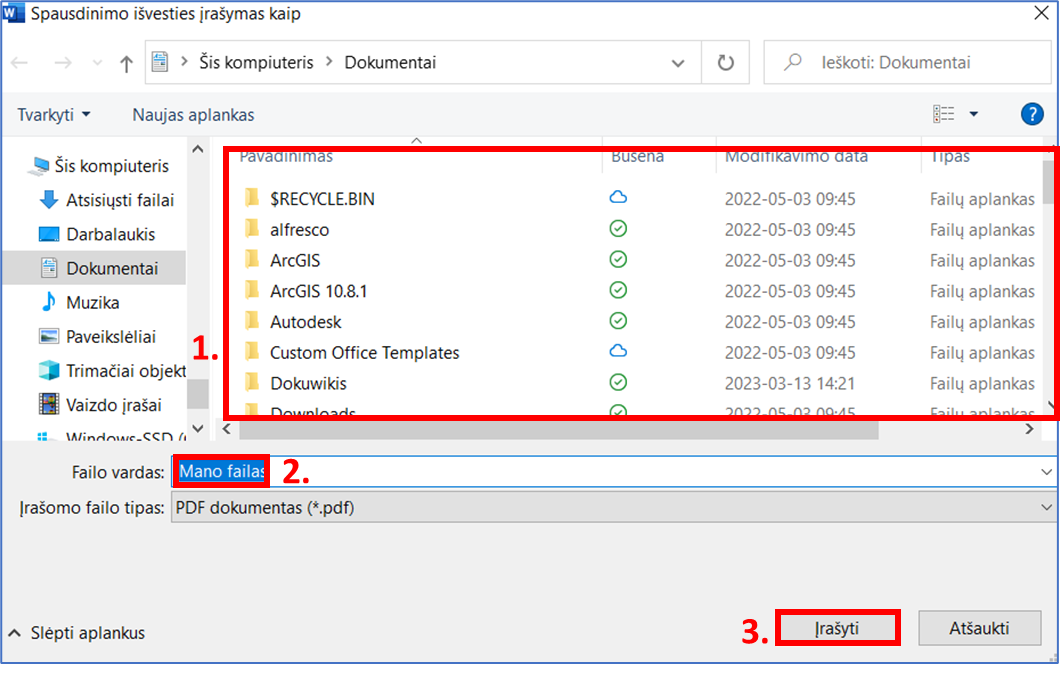Open Darbalaukis in navigation pane

pos(110,234)
